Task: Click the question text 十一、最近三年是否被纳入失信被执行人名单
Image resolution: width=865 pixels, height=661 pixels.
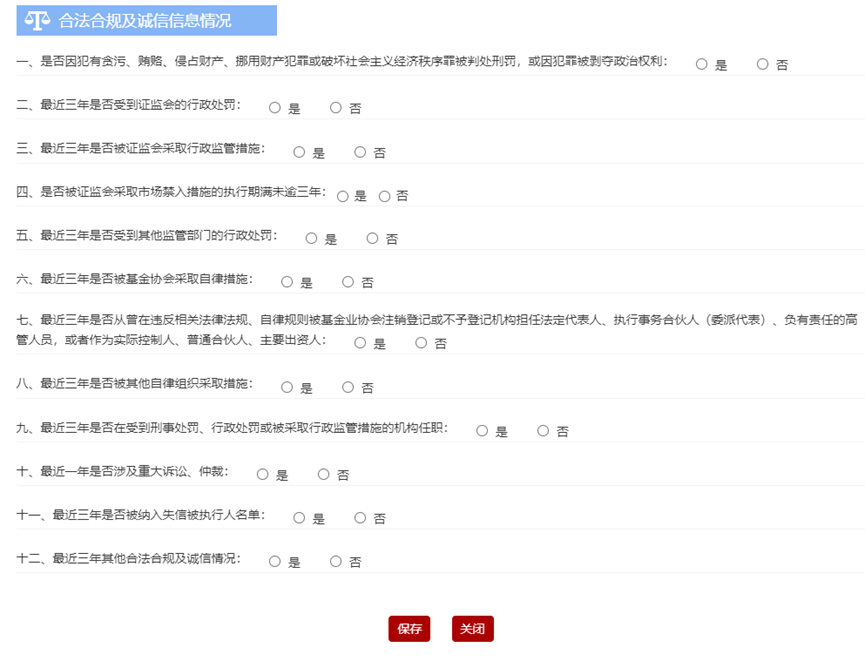Action: click(140, 515)
